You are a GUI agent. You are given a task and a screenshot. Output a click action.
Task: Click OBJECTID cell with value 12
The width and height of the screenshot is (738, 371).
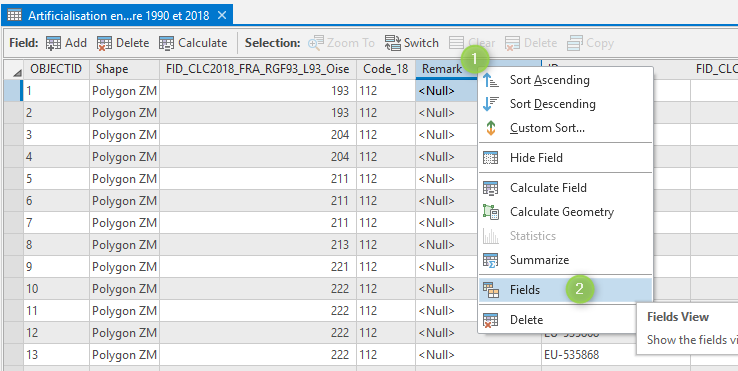56,333
